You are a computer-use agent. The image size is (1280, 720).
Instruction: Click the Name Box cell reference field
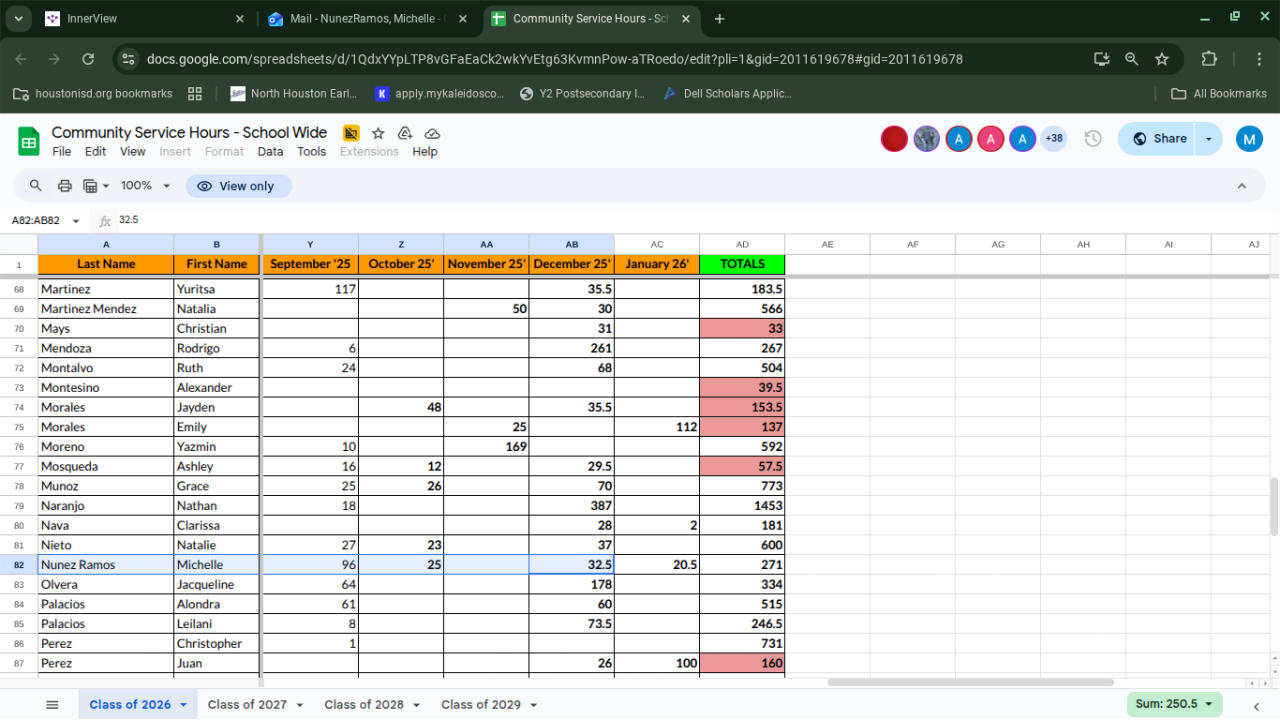(x=38, y=220)
